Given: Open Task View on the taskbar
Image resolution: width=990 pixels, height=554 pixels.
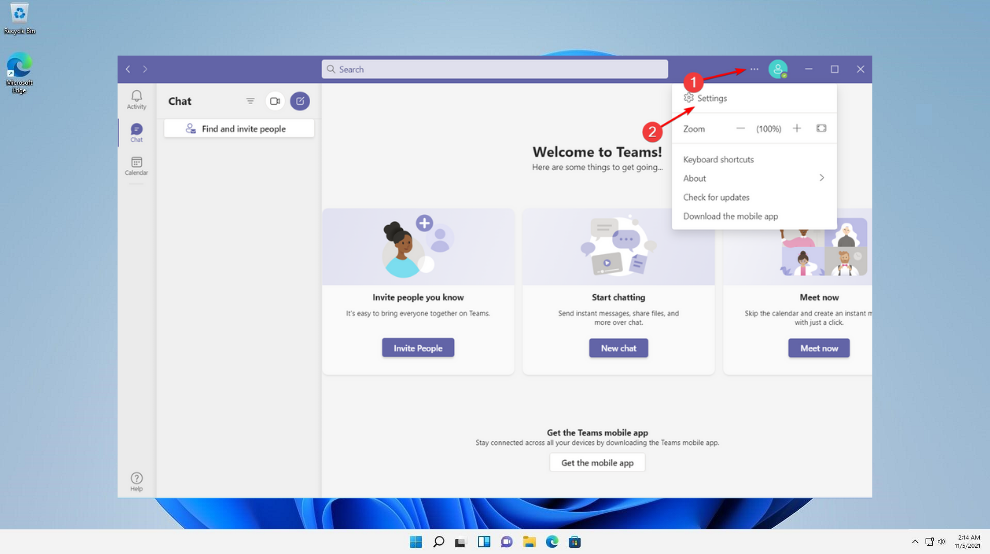Looking at the screenshot, I should [461, 542].
